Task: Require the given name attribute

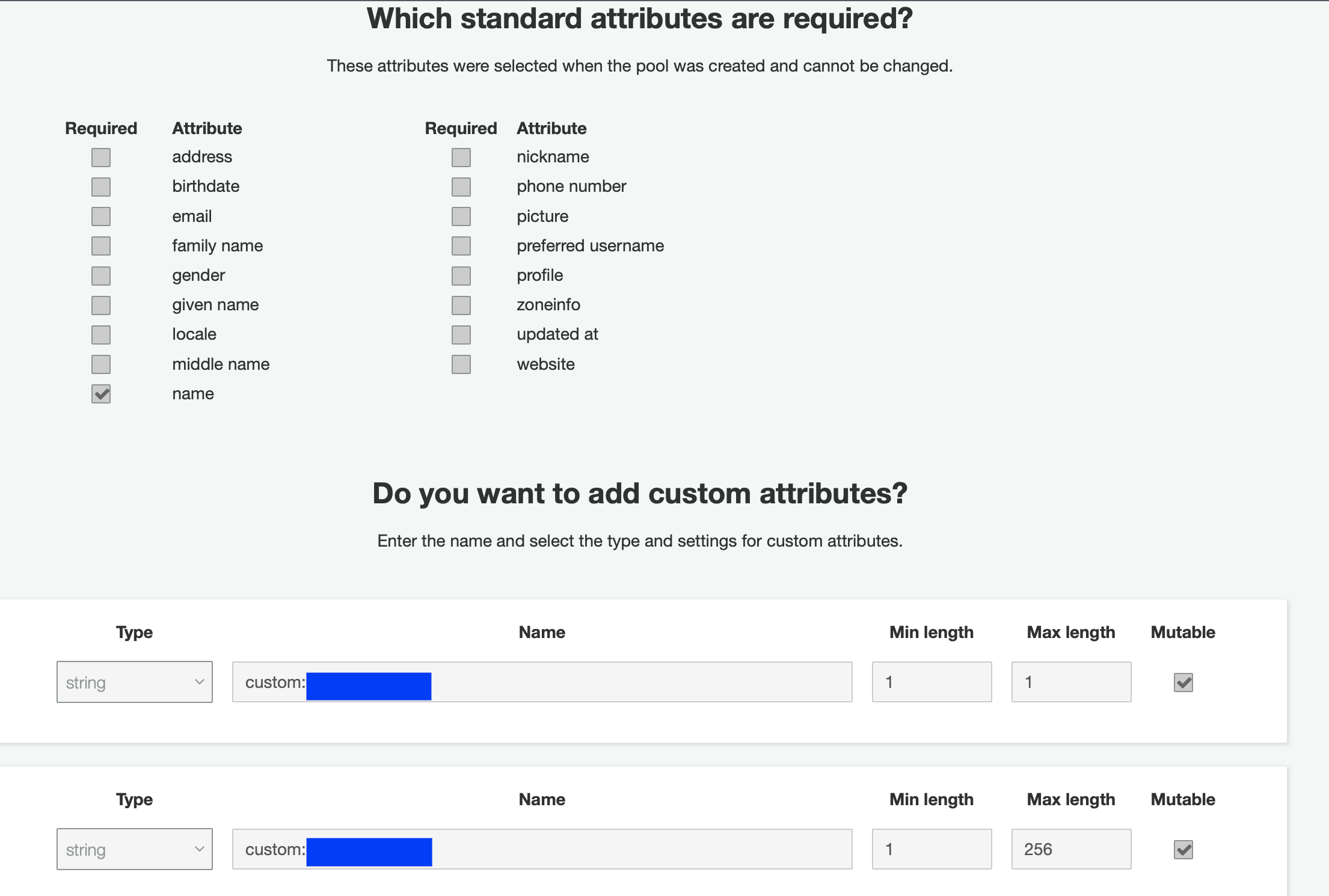Action: [x=100, y=305]
